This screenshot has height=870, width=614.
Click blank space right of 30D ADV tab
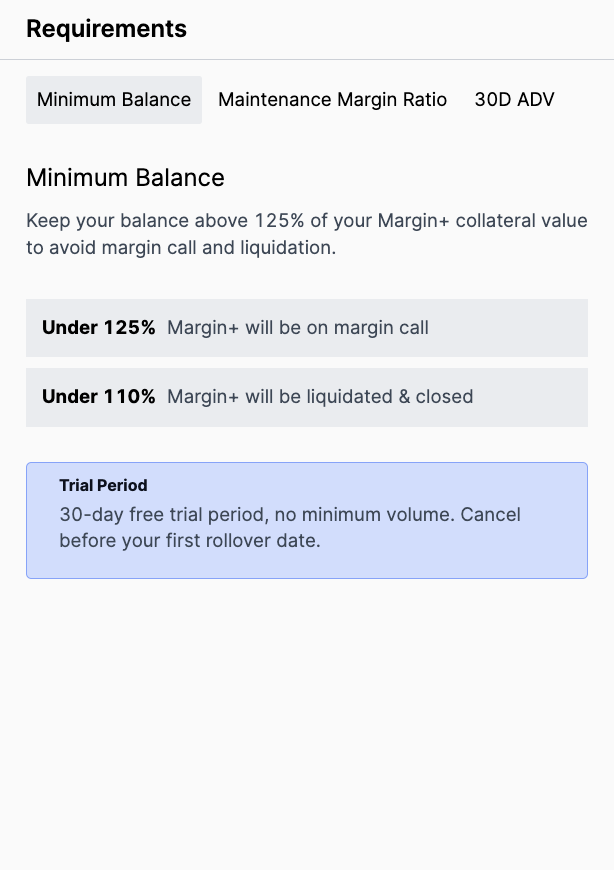pos(589,100)
